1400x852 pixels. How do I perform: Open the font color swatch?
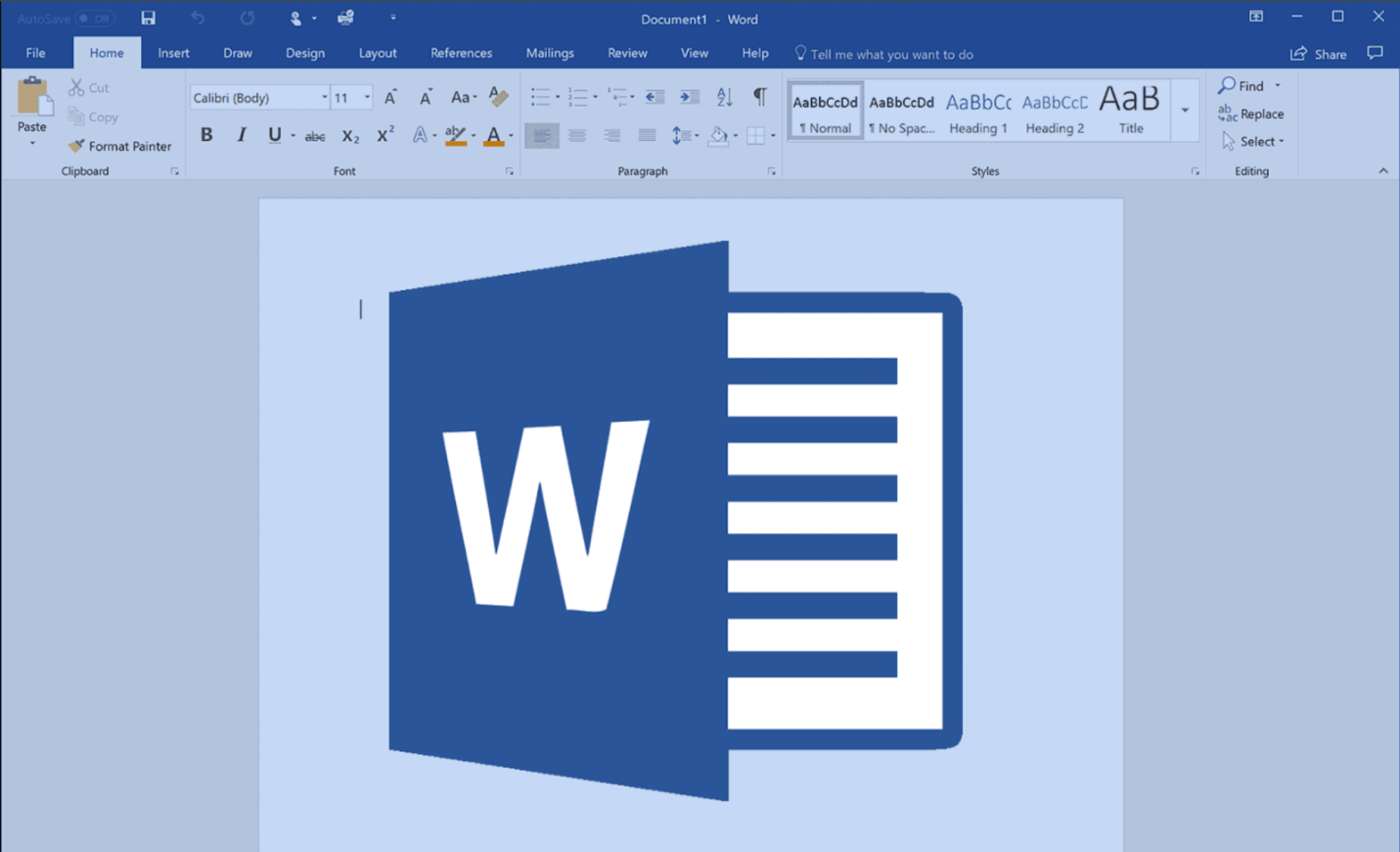click(495, 135)
